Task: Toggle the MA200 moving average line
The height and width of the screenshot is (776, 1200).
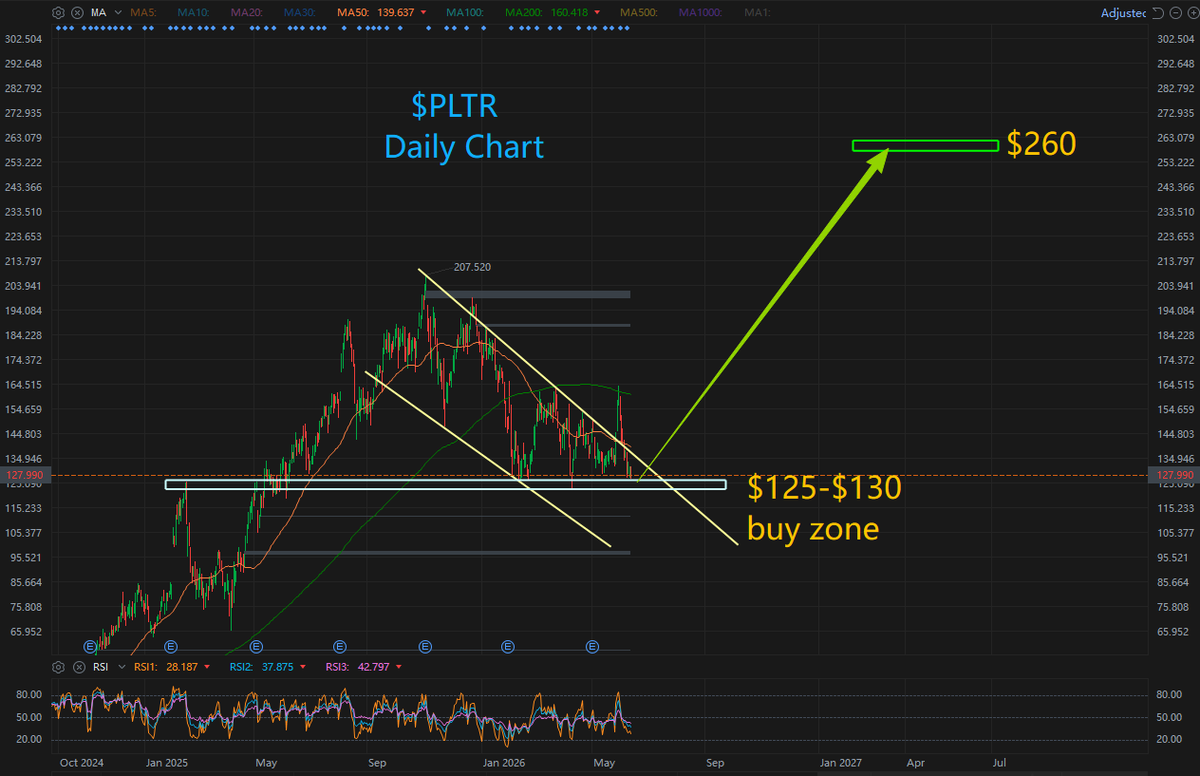Action: click(x=523, y=13)
